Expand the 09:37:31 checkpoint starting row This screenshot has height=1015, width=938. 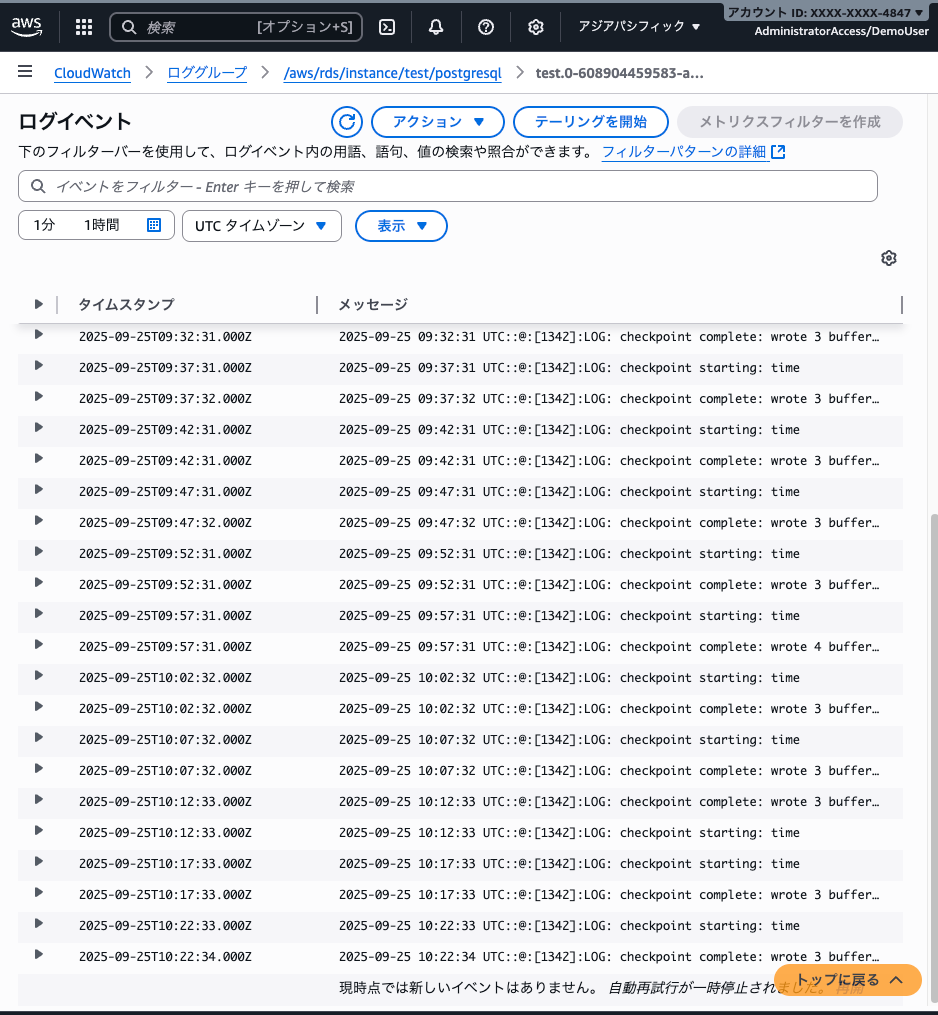[x=38, y=366]
